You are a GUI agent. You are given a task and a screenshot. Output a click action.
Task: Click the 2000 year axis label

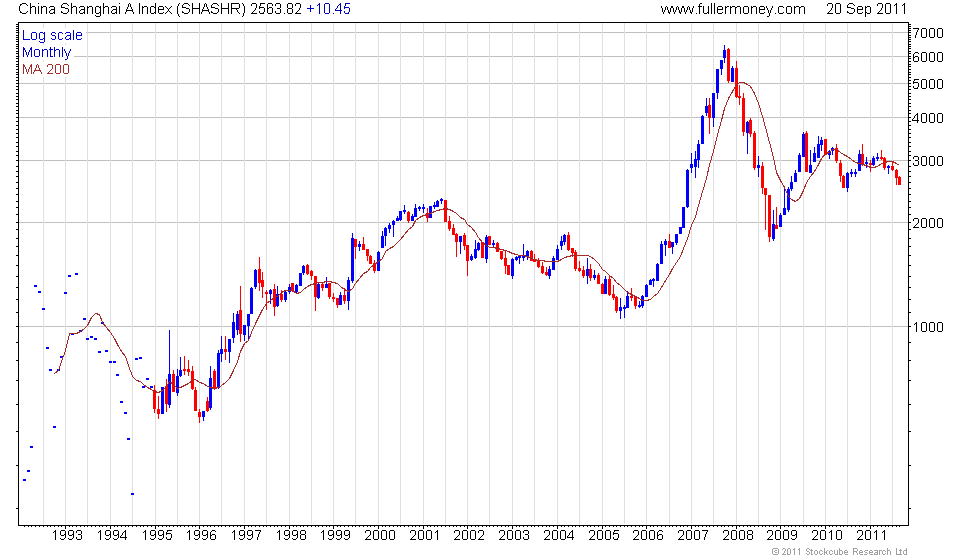click(x=380, y=536)
